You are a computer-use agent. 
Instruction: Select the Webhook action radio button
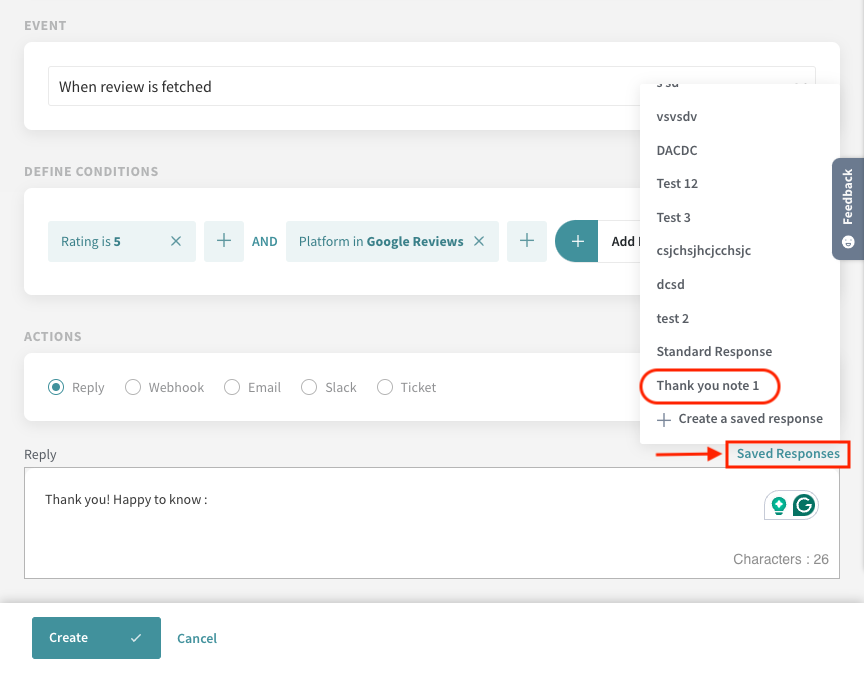(133, 387)
